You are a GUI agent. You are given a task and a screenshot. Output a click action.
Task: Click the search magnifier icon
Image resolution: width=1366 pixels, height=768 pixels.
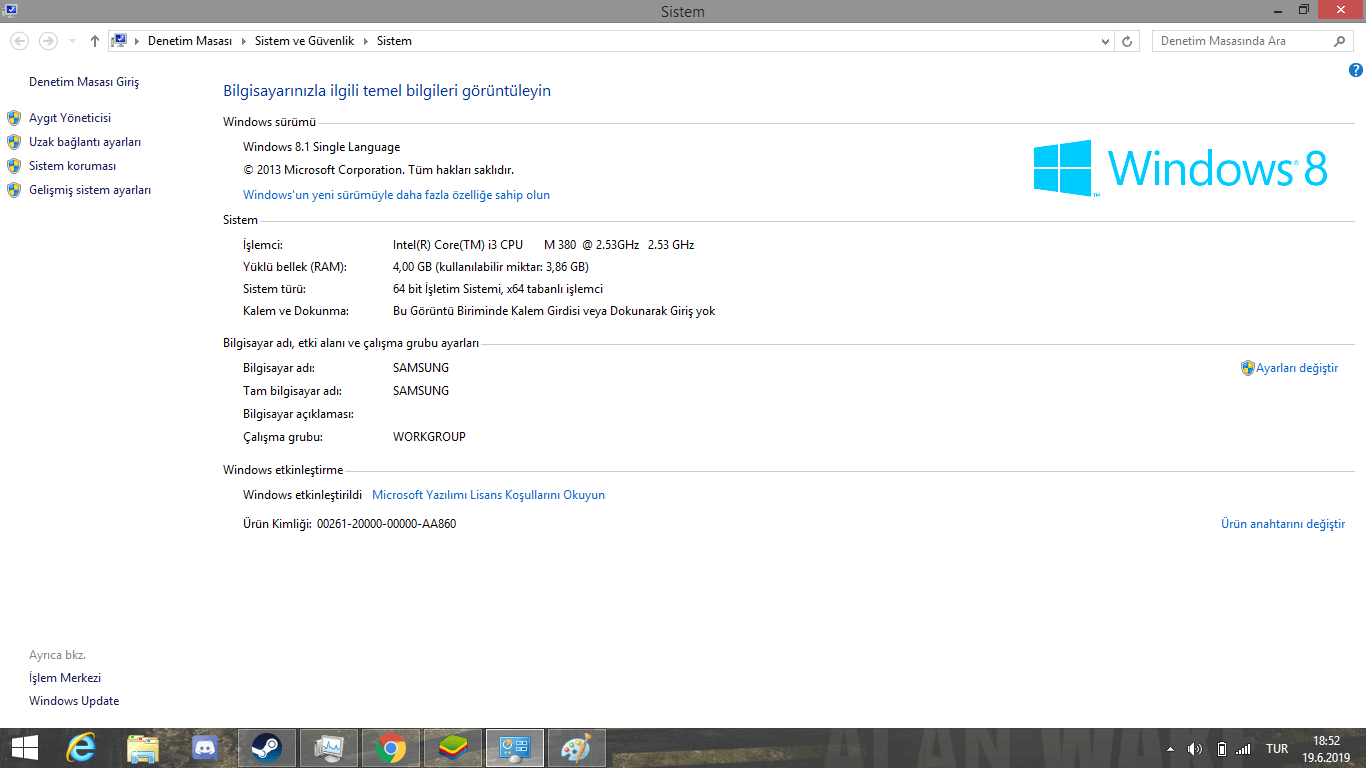coord(1341,41)
